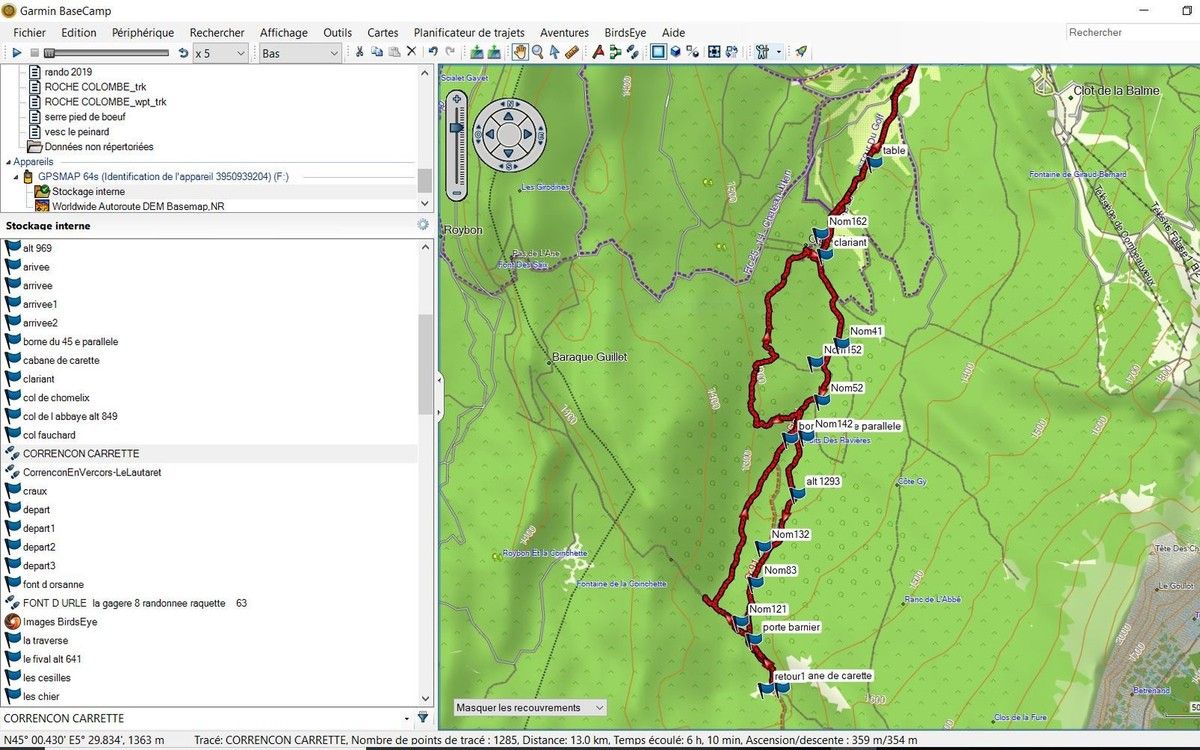Collapse the GPSMAP 64s device node
Image resolution: width=1200 pixels, height=750 pixels.
pyautogui.click(x=18, y=177)
